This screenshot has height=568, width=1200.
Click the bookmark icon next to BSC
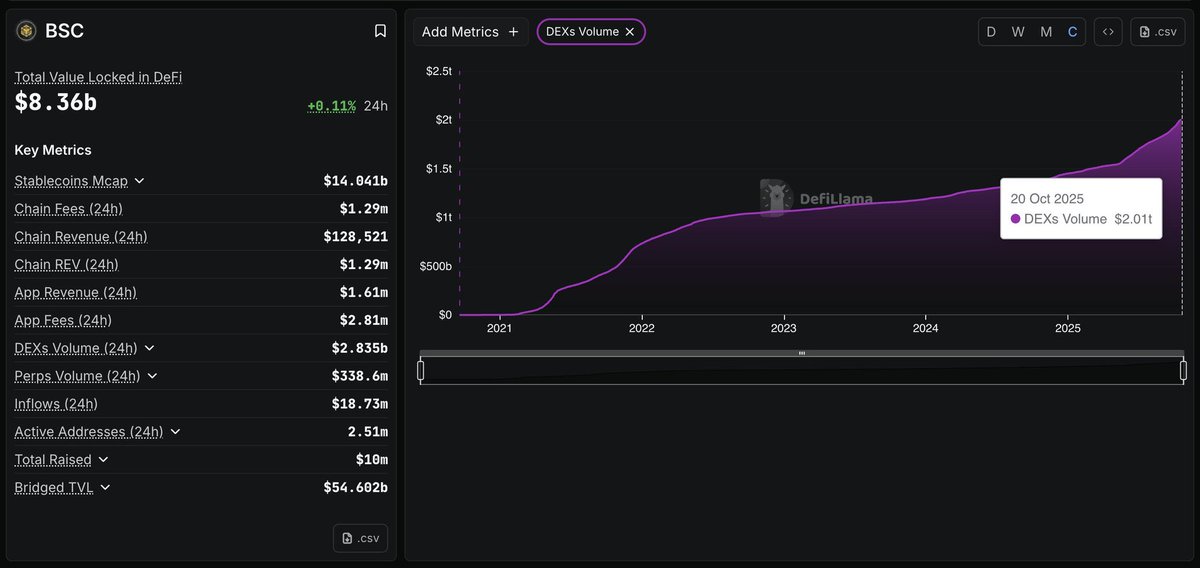tap(380, 31)
